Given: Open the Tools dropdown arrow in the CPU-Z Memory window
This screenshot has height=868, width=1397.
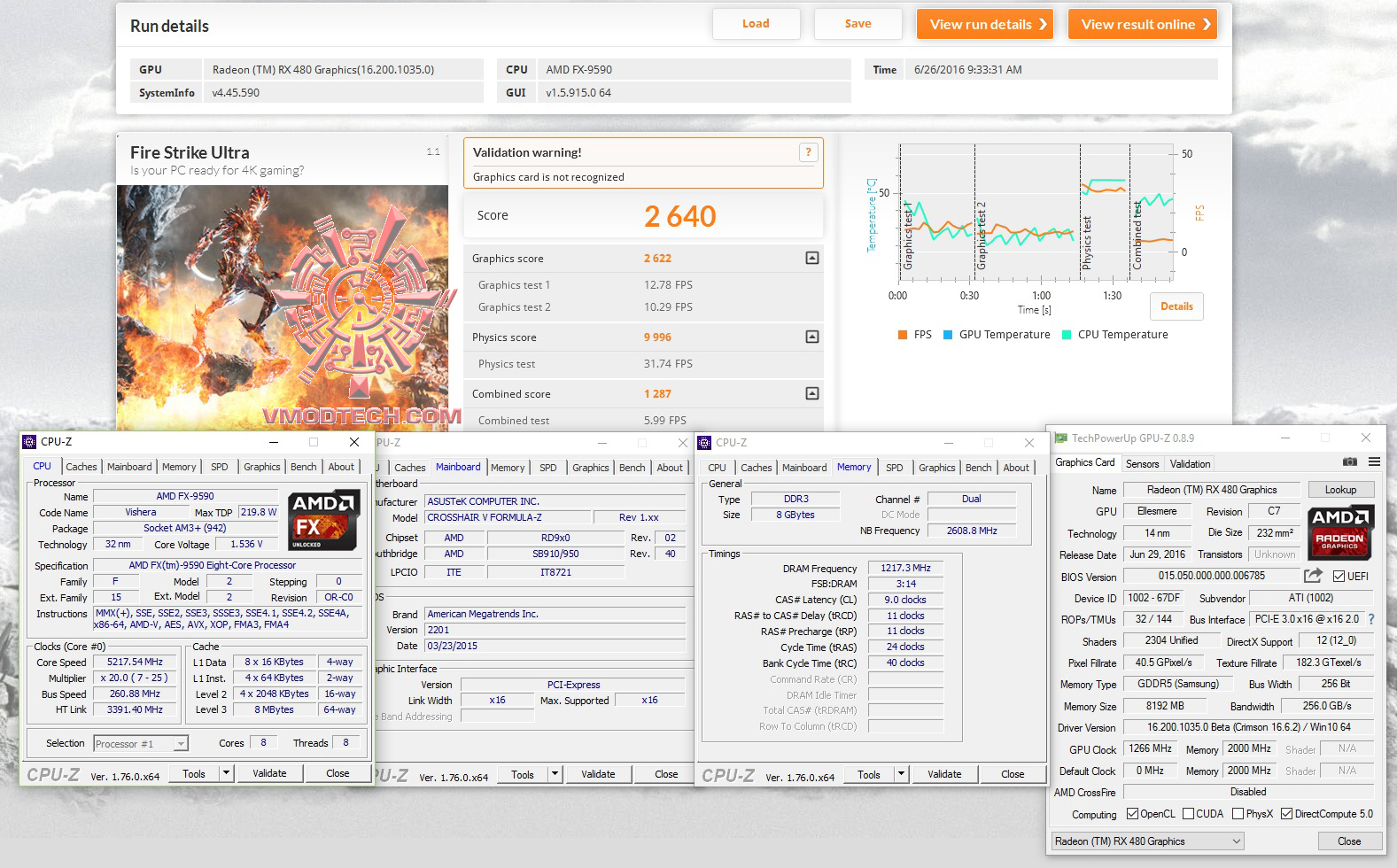Looking at the screenshot, I should 902,774.
